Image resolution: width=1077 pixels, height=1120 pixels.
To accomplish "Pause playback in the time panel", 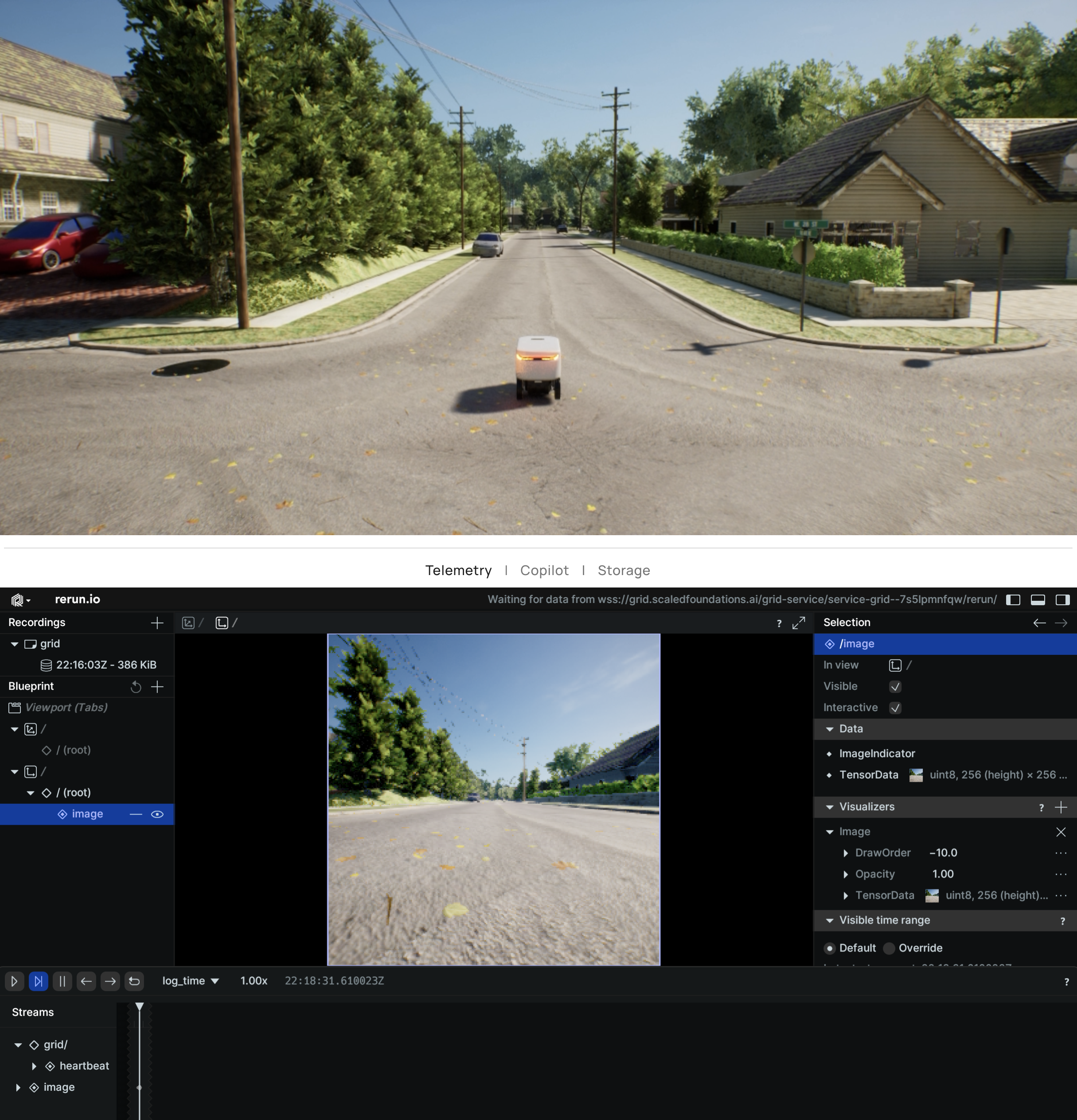I will click(x=62, y=981).
